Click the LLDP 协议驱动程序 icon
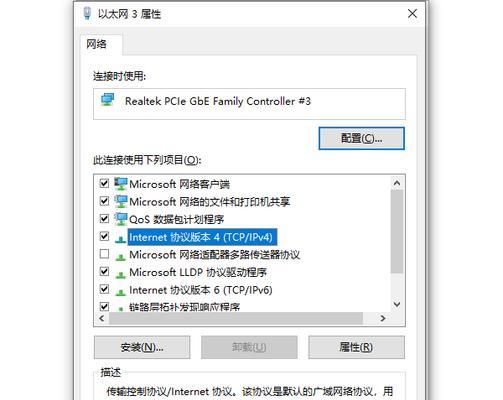The height and width of the screenshot is (400, 503). pos(120,274)
